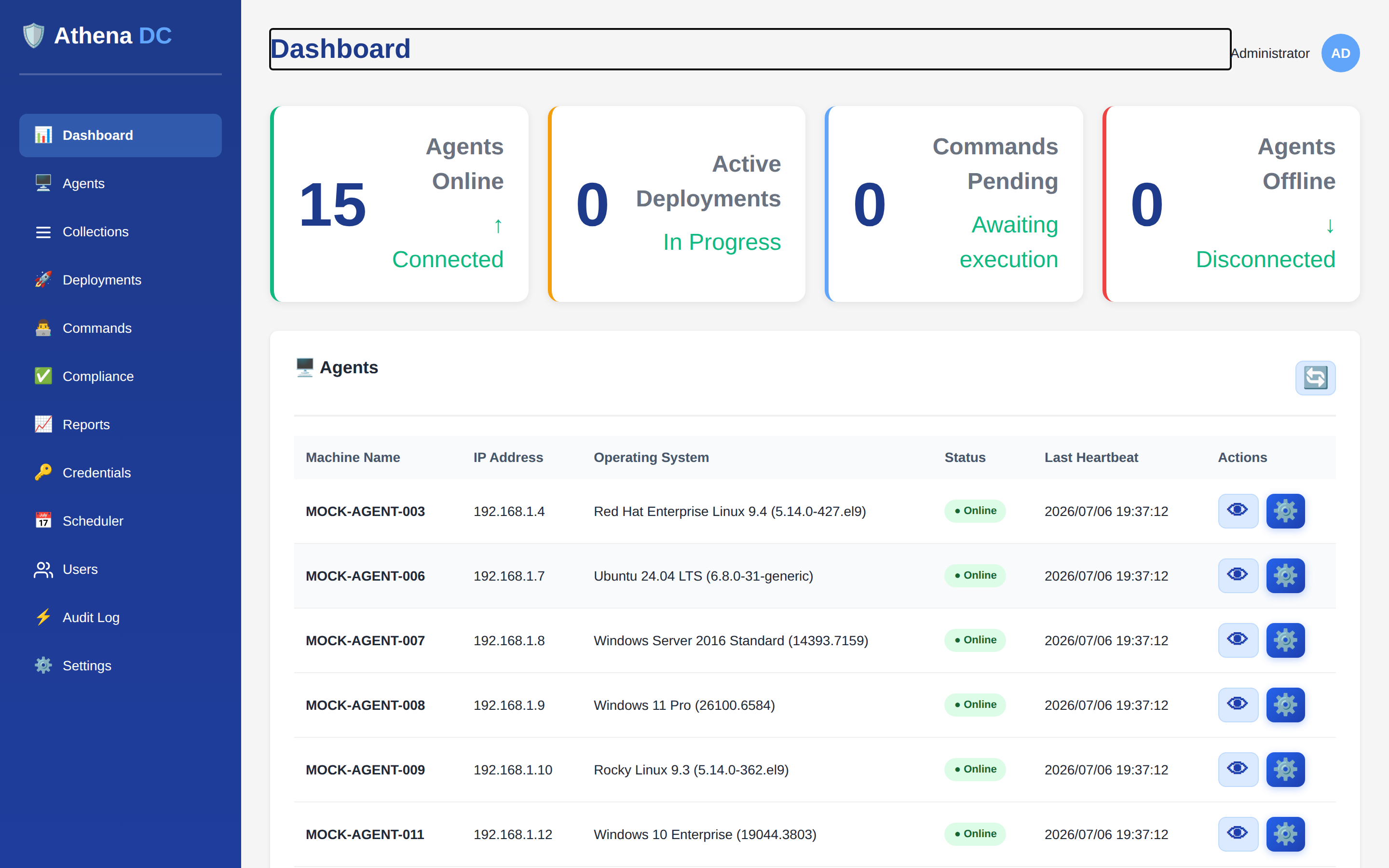Open settings gear for MOCK-AGENT-009

1286,769
